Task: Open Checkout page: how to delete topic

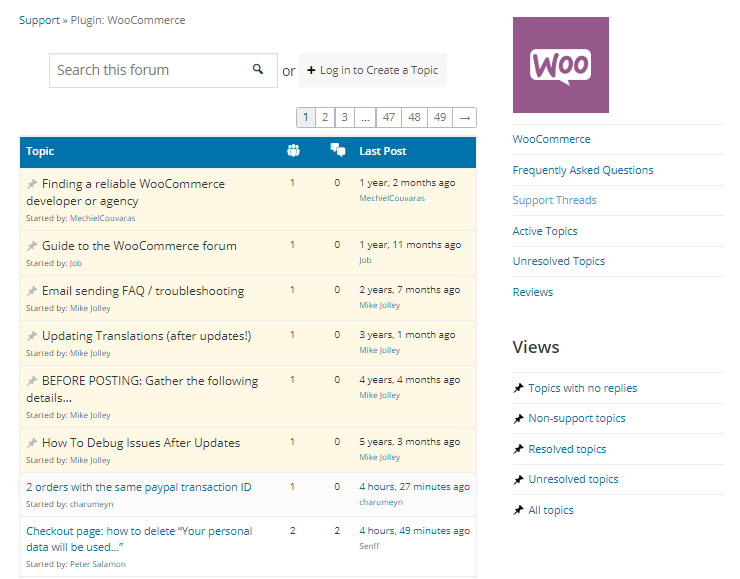Action: tap(139, 539)
